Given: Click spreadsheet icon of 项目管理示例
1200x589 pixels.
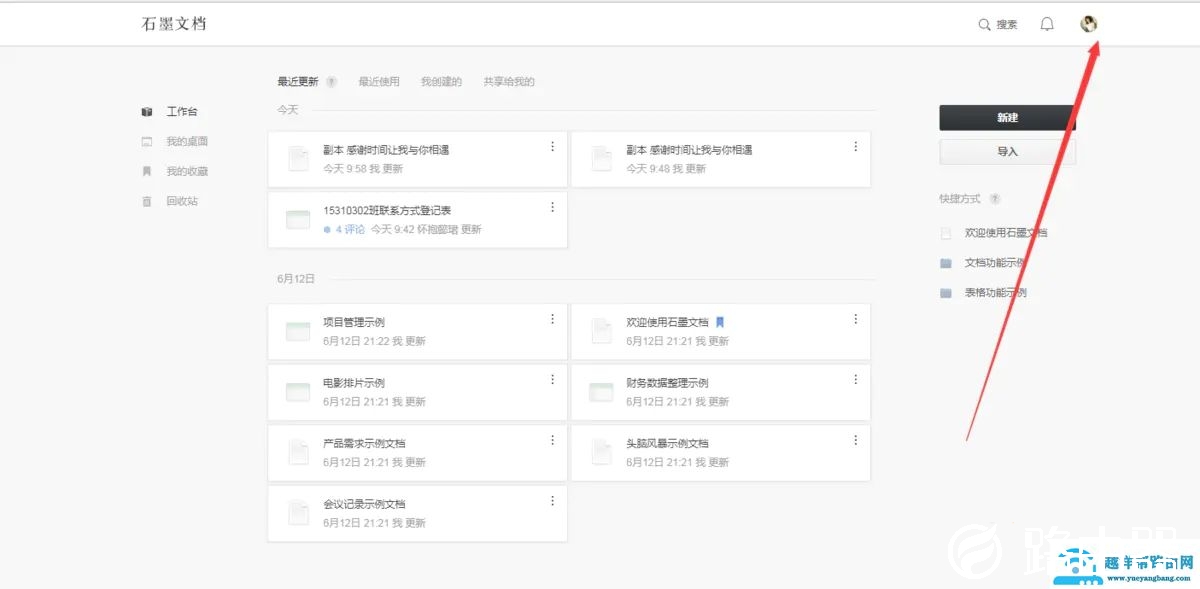Looking at the screenshot, I should (298, 332).
